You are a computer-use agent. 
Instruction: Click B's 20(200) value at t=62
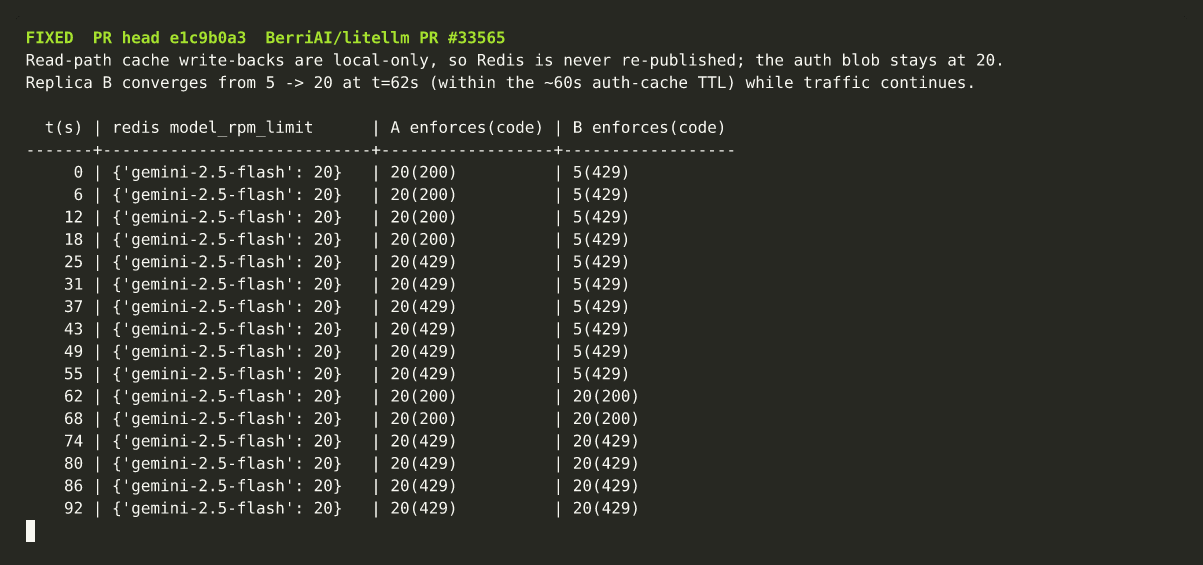(605, 396)
